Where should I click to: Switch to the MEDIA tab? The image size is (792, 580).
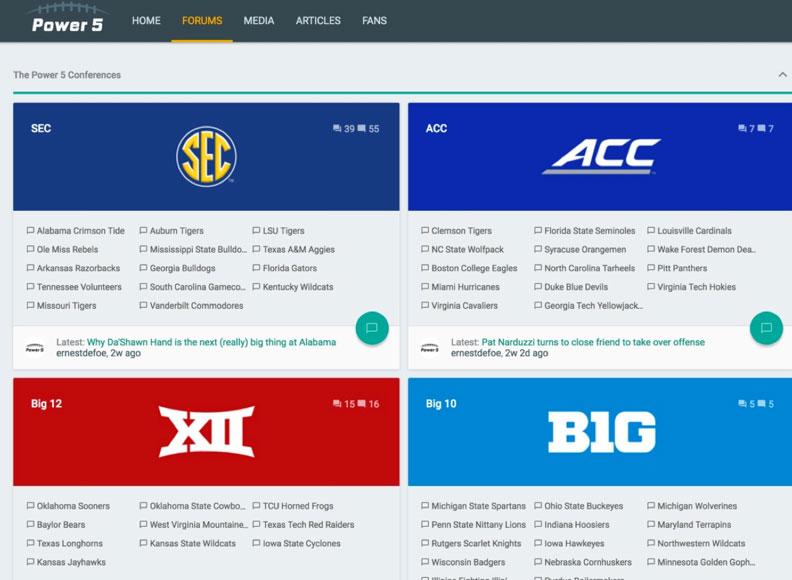tap(259, 21)
